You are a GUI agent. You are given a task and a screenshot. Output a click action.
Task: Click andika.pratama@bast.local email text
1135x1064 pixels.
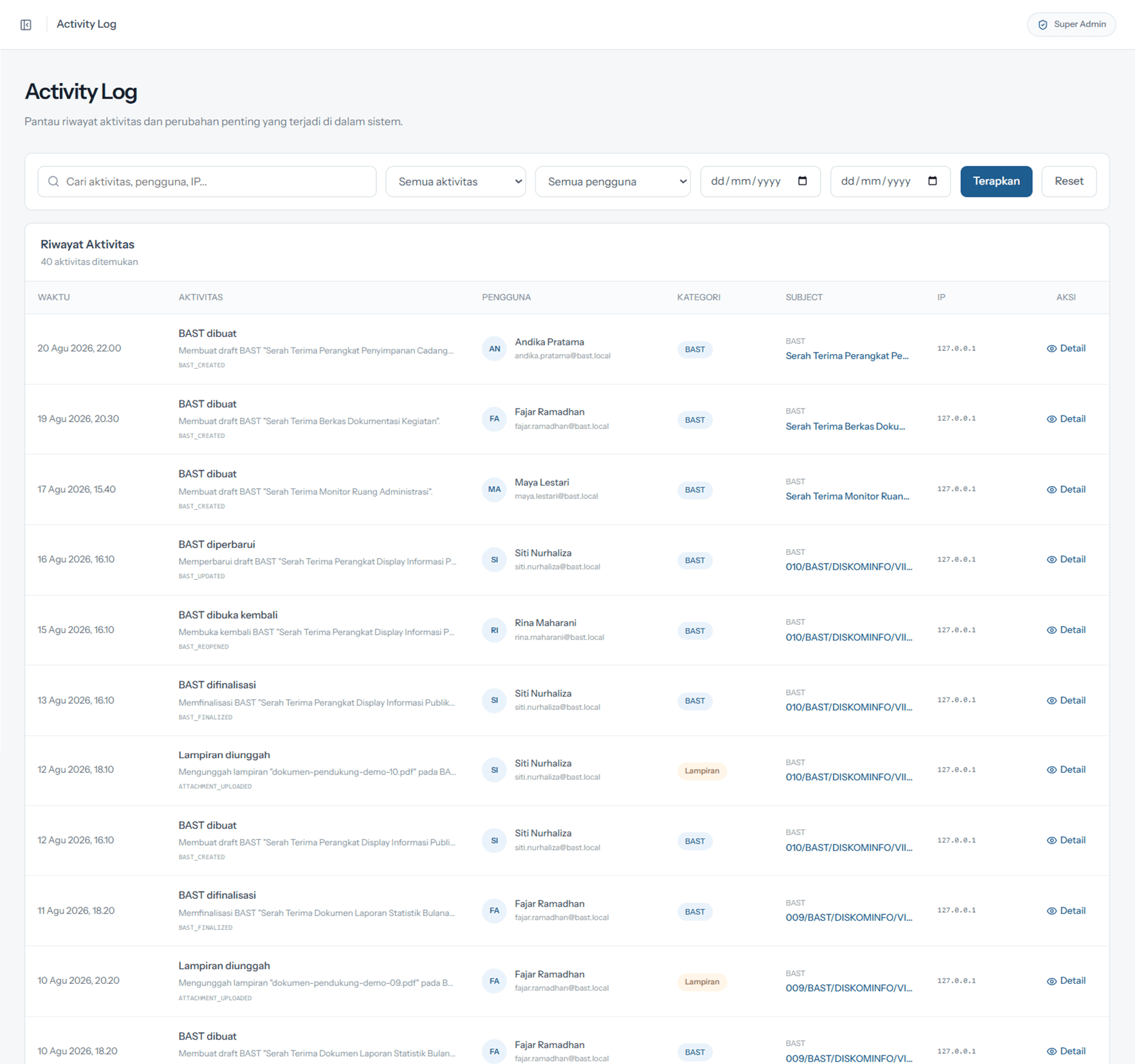pyautogui.click(x=562, y=356)
